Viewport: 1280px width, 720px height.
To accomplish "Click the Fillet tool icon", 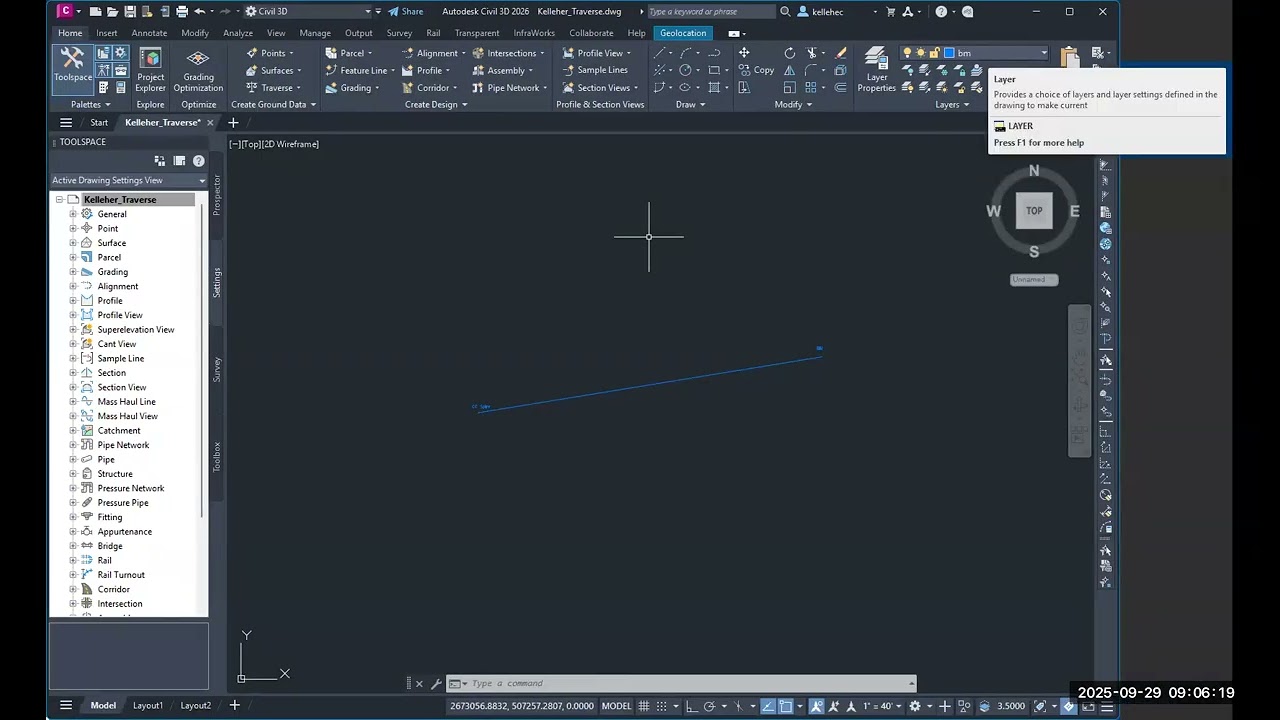I will tap(811, 70).
